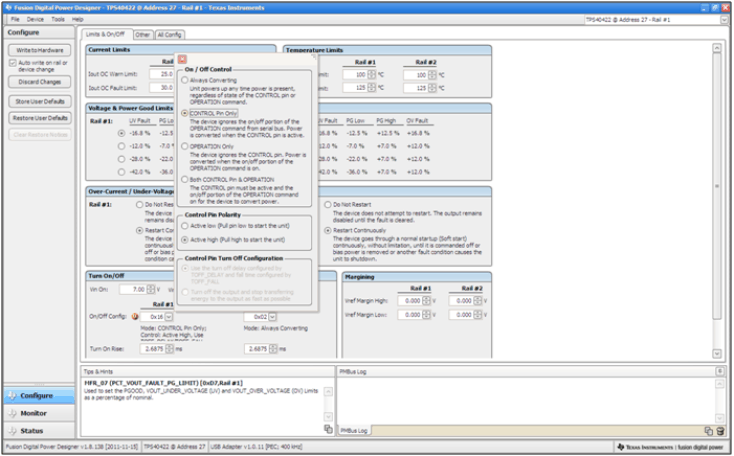Open the Tools menu

pos(58,19)
